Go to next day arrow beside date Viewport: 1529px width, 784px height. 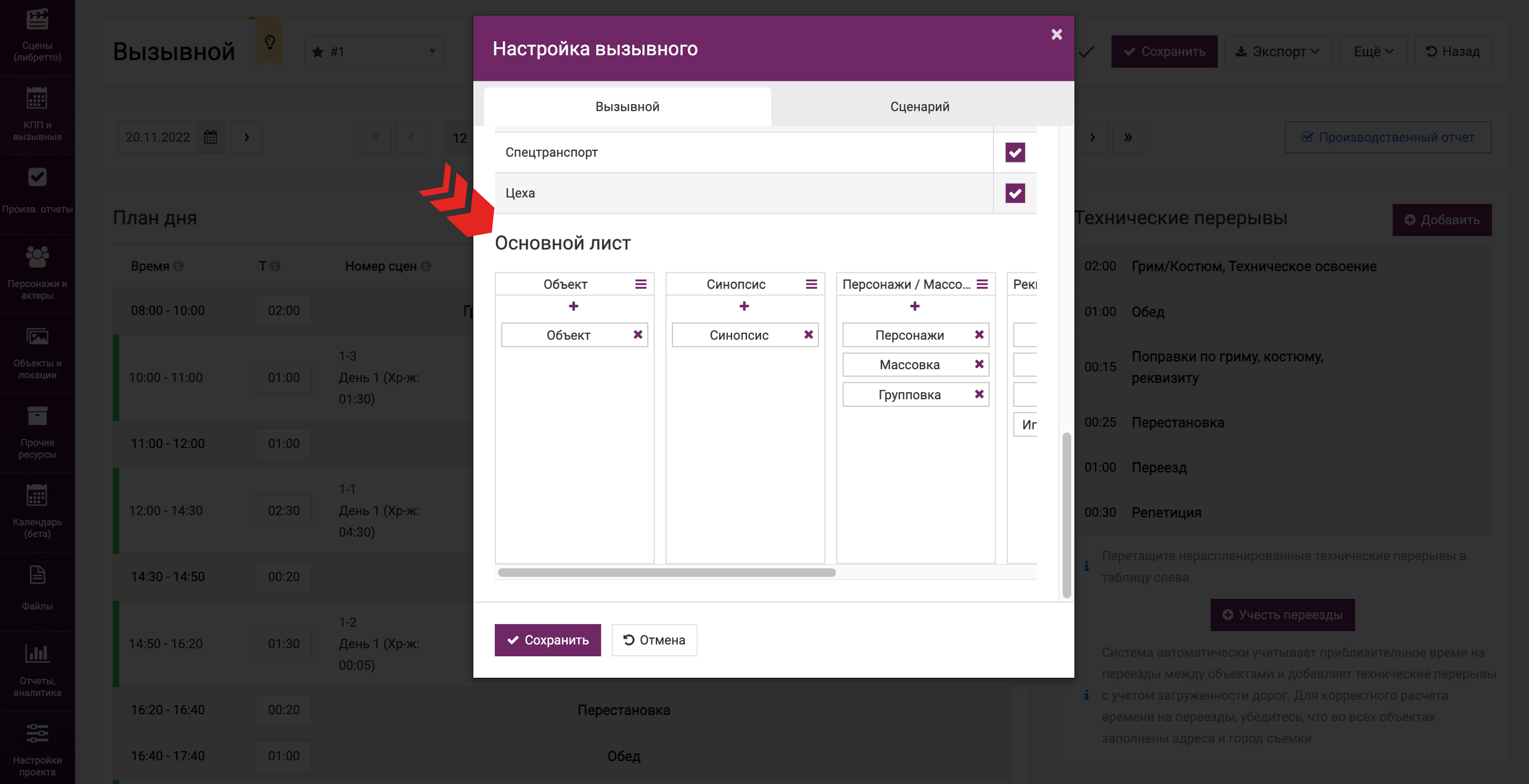pos(247,137)
